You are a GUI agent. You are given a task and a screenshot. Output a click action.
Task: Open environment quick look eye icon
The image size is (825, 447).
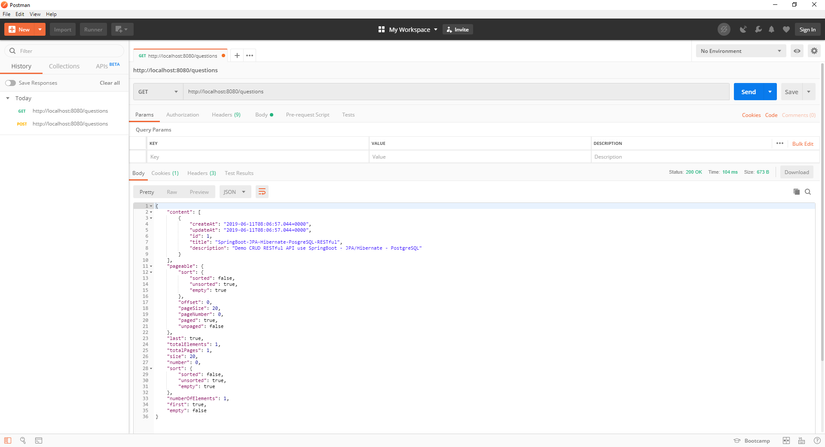click(x=797, y=51)
